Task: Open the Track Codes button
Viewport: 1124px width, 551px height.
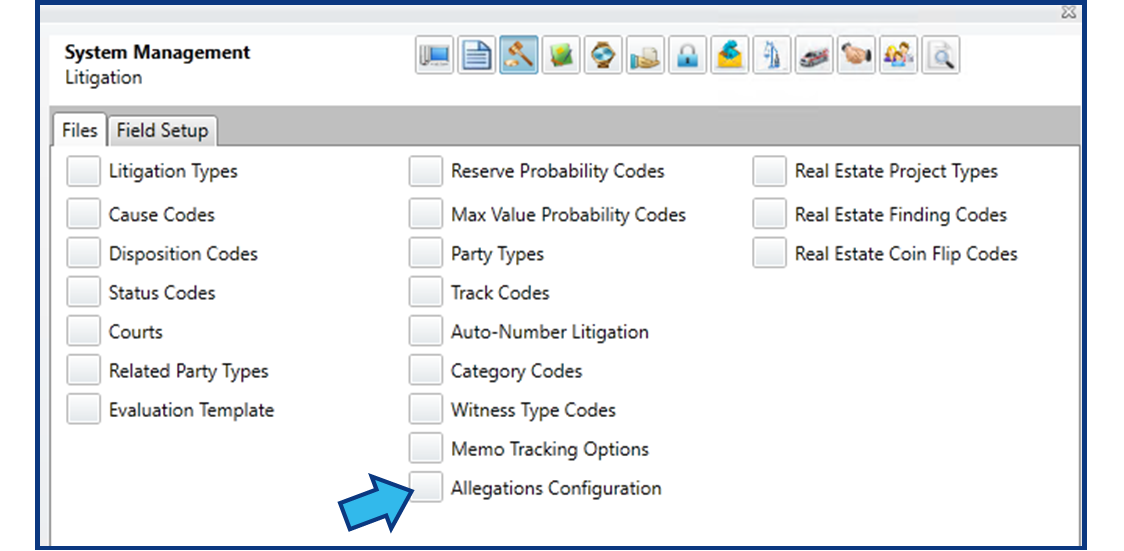Action: [426, 292]
